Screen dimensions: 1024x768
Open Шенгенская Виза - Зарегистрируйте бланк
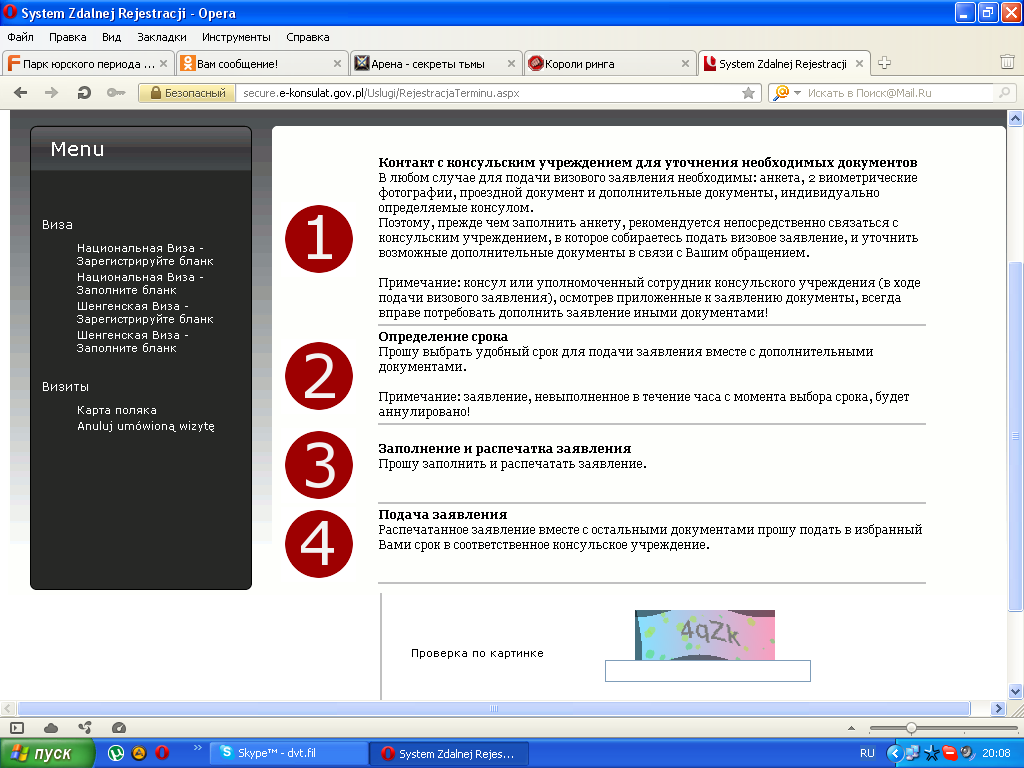(x=145, y=312)
